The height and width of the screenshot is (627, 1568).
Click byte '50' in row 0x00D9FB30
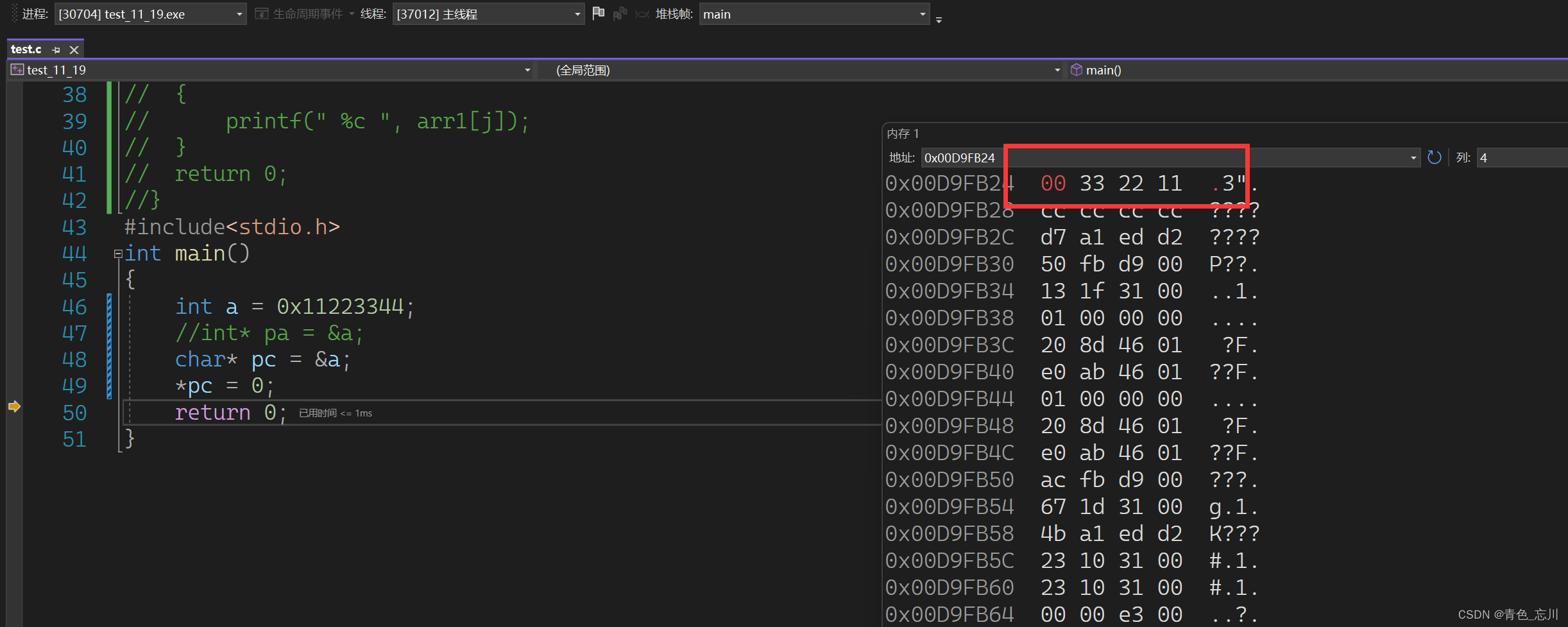(1053, 264)
